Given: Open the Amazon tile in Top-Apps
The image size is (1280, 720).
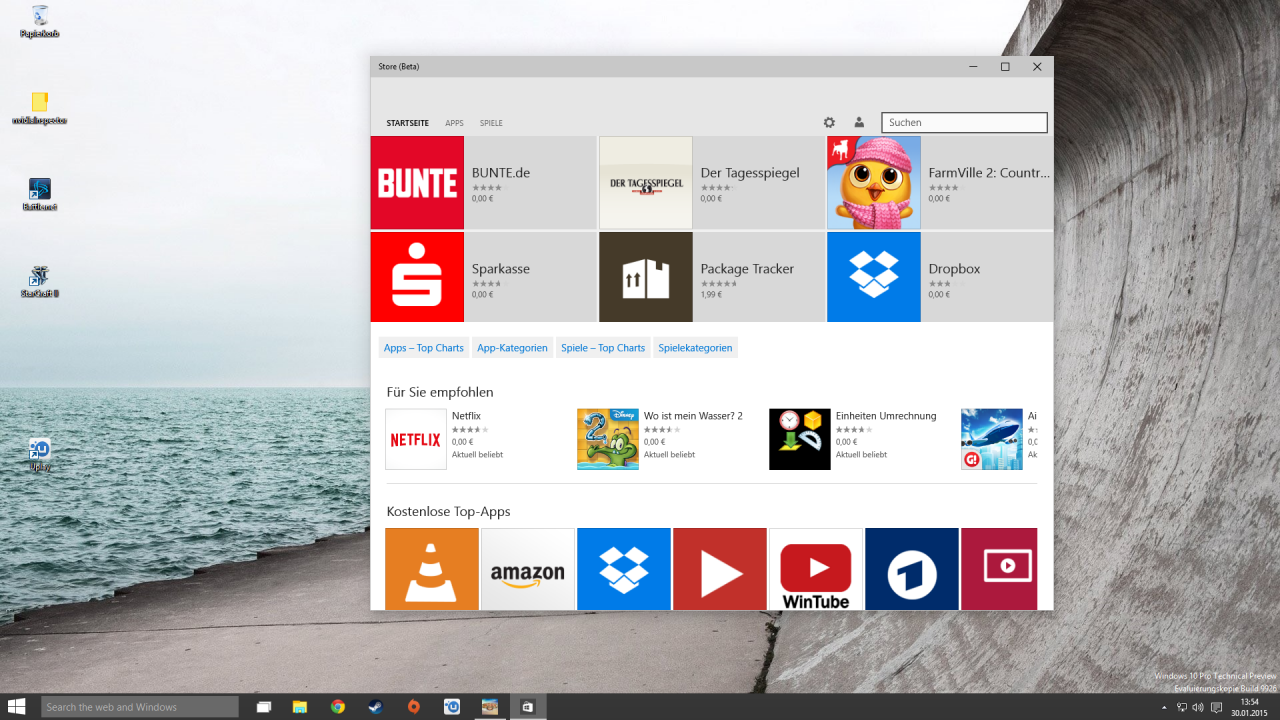Looking at the screenshot, I should (x=528, y=569).
